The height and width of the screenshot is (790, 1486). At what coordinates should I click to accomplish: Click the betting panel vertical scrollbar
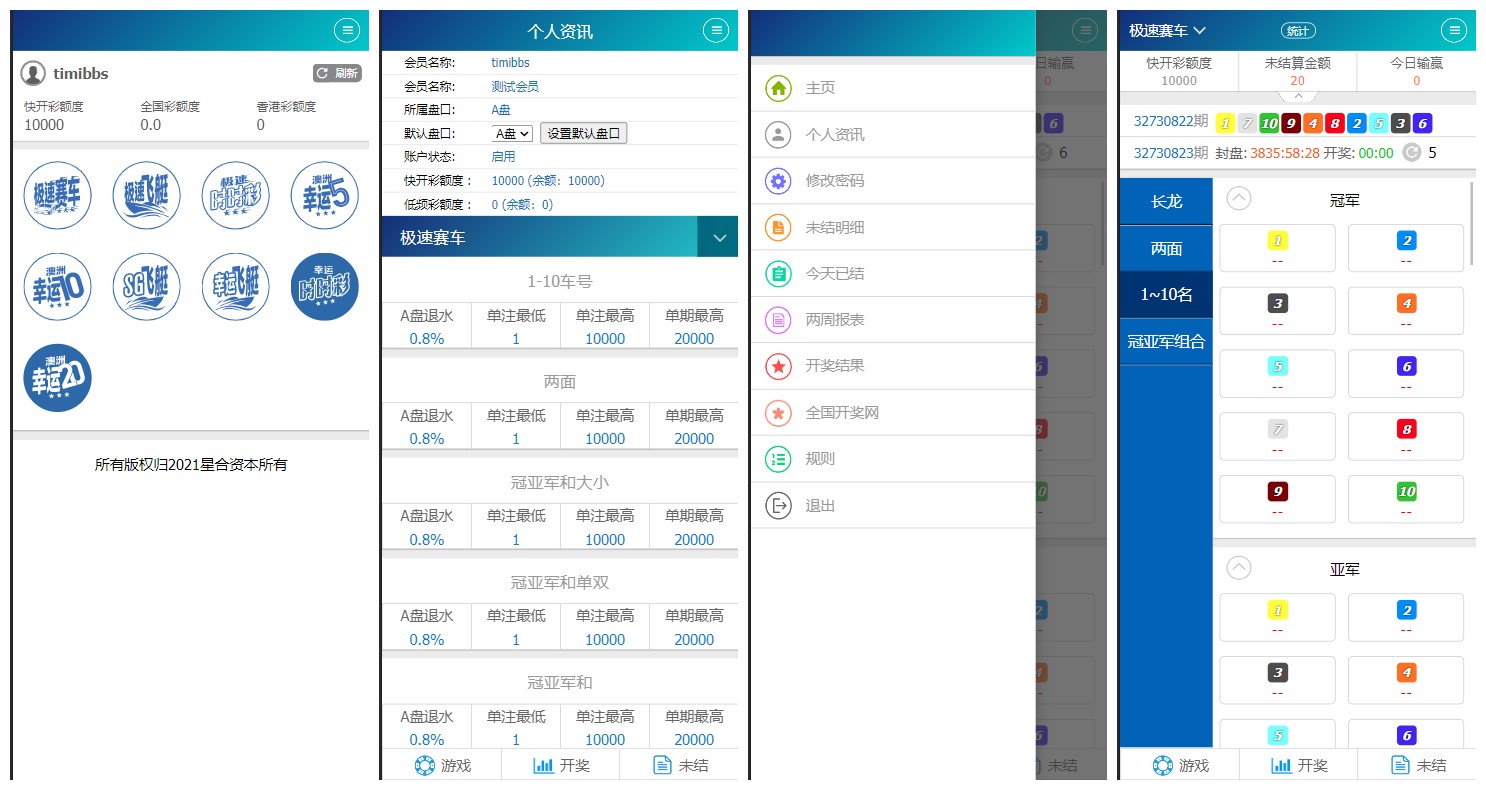click(x=1473, y=223)
